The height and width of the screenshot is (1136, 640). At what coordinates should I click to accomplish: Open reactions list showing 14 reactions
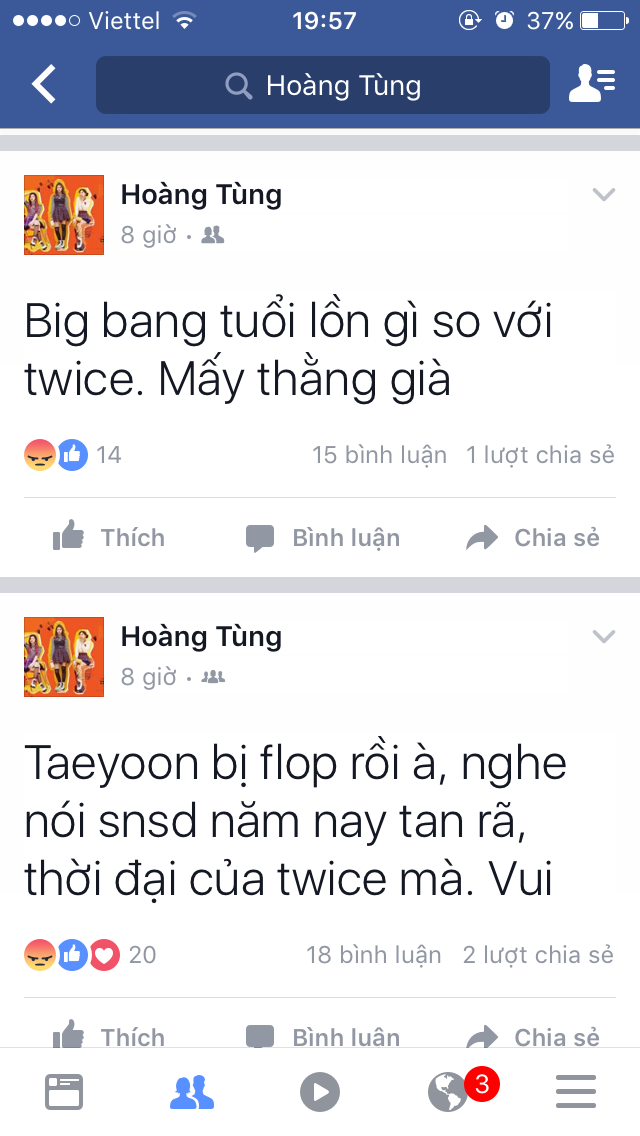pos(72,455)
